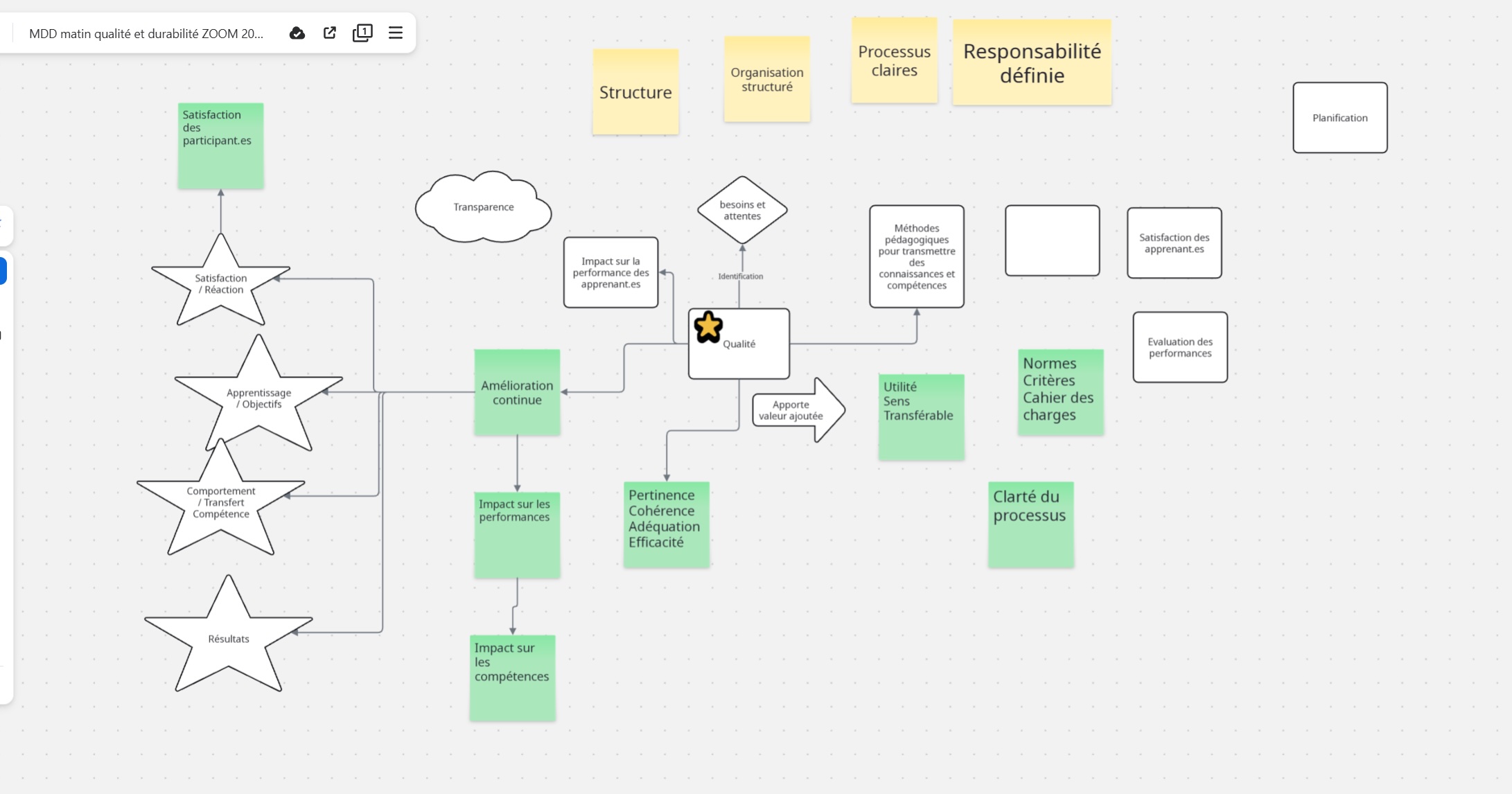
Task: Select the Comportement / Transfert Compétence star
Action: click(x=220, y=502)
